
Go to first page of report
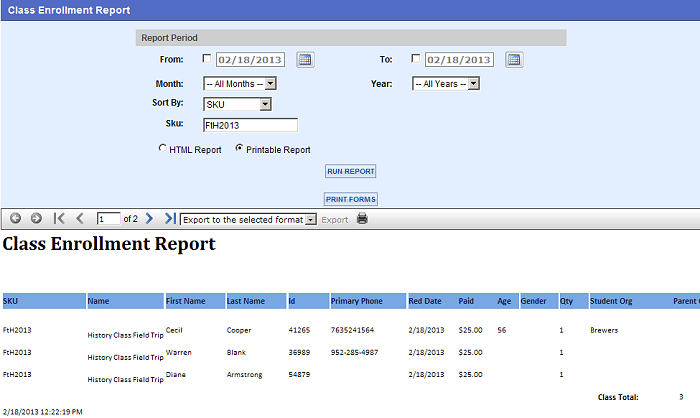pyautogui.click(x=59, y=218)
